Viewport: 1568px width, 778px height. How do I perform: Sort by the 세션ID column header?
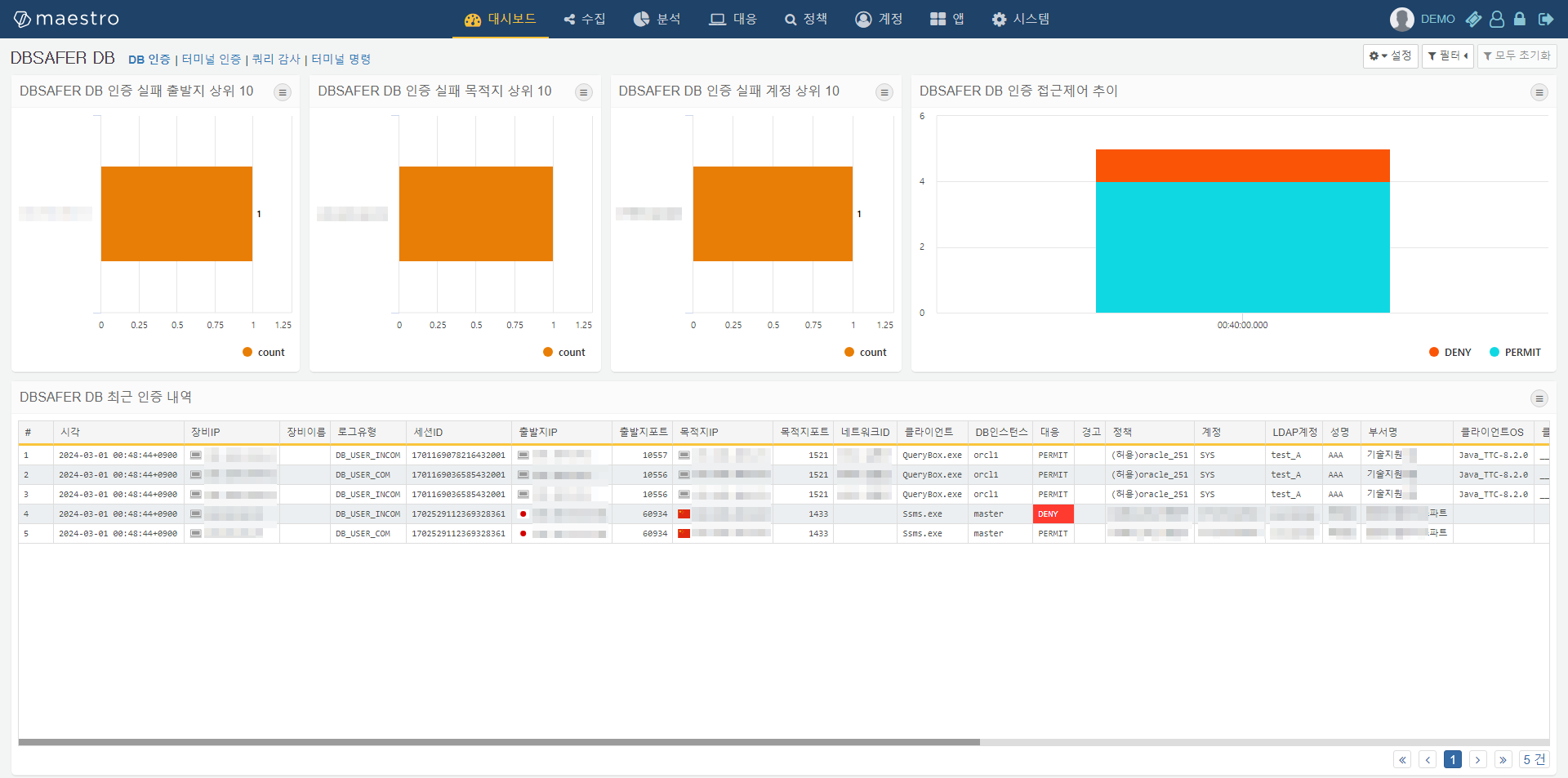point(459,432)
